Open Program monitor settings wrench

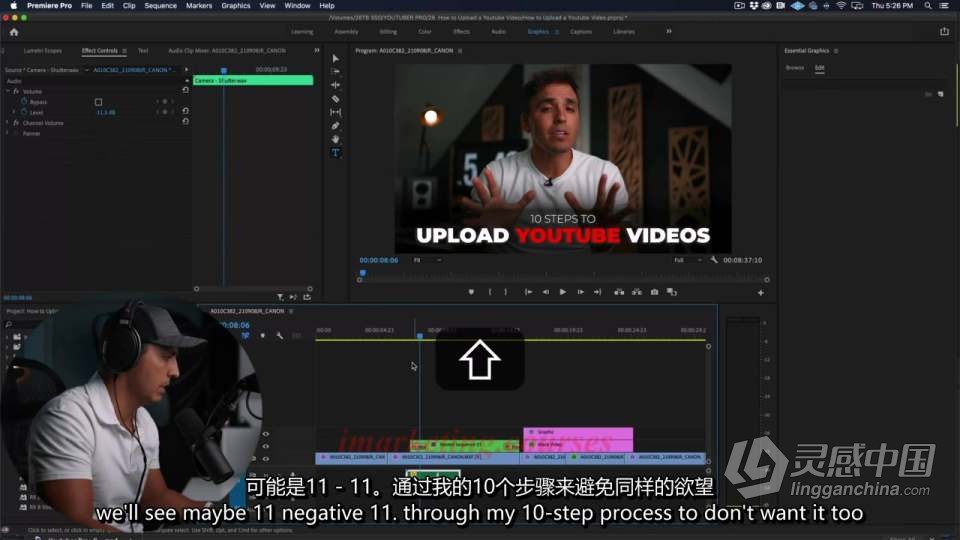(x=714, y=260)
